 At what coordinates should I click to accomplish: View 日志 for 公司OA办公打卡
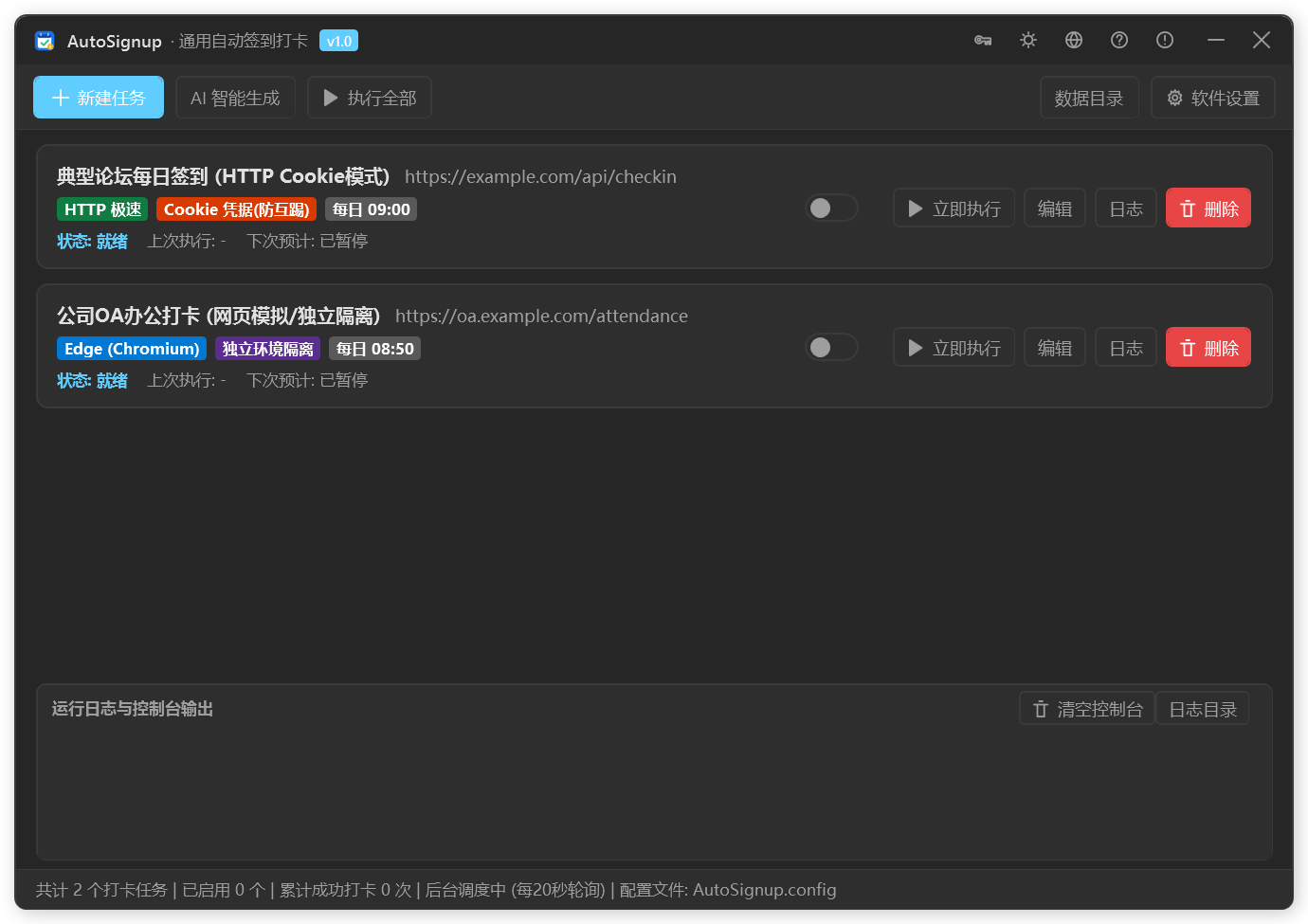pos(1126,348)
